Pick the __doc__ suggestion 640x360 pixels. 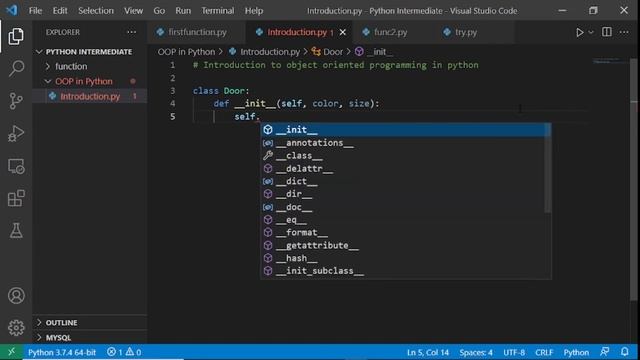pos(406,207)
